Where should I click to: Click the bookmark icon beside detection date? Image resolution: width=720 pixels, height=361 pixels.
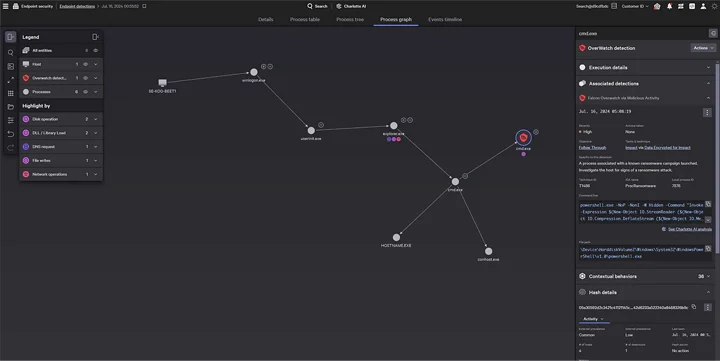[x=144, y=6]
